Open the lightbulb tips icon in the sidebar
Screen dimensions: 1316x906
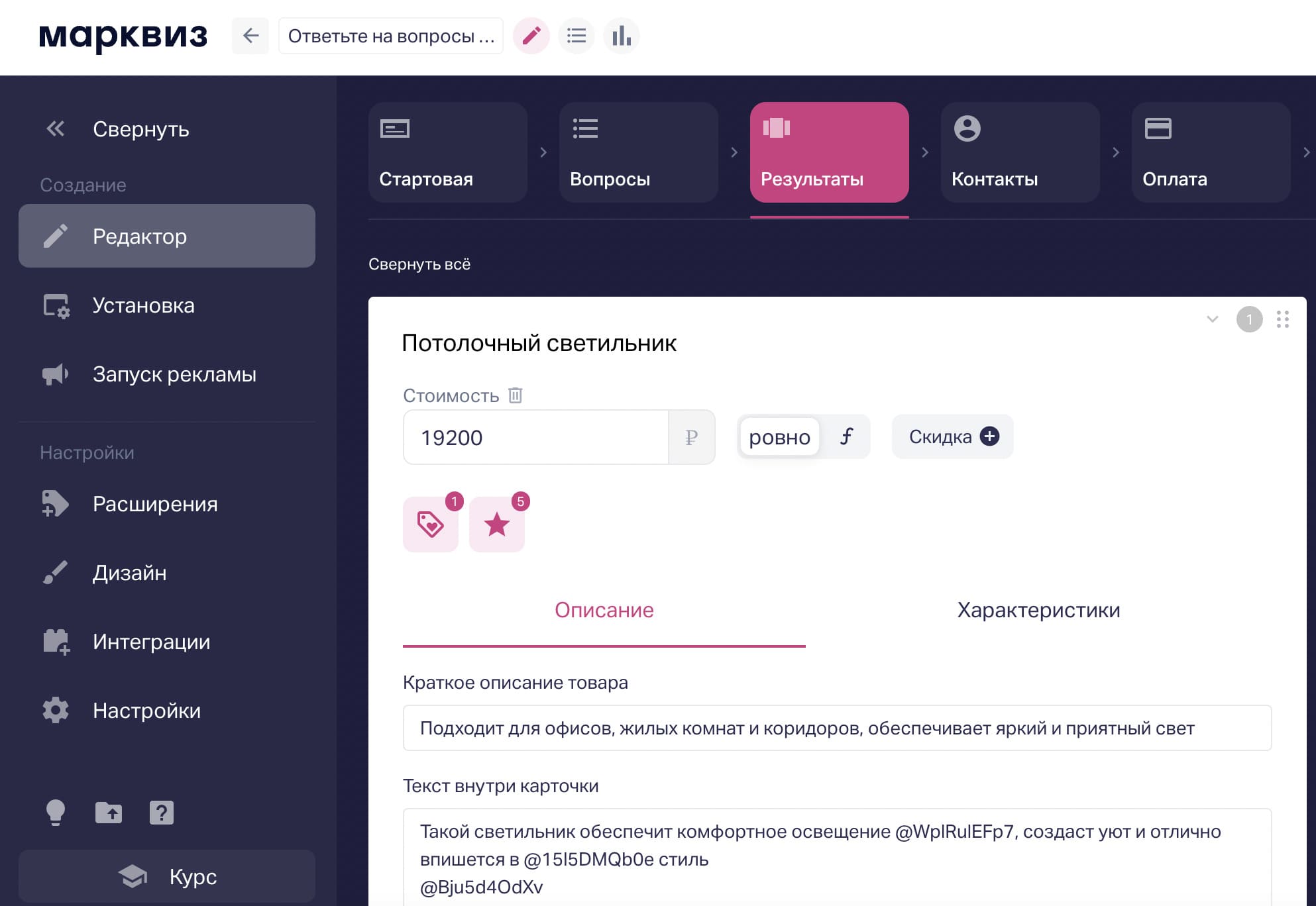pyautogui.click(x=56, y=813)
